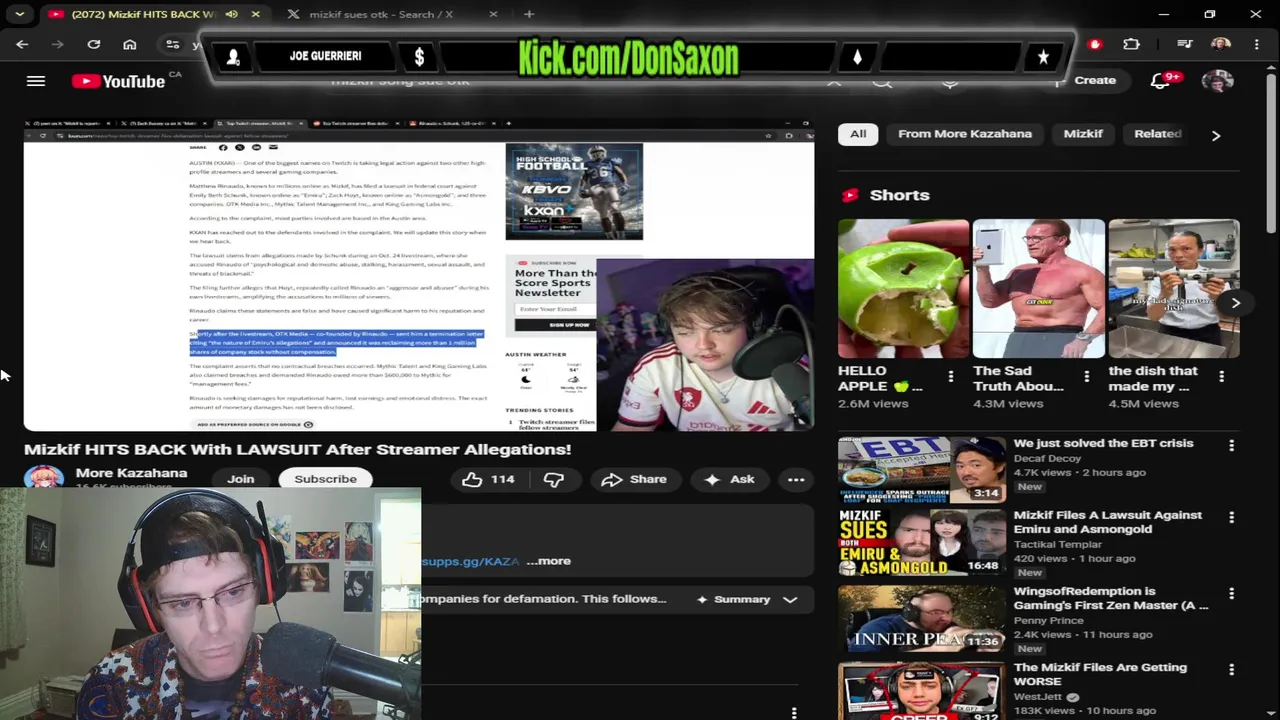Click the Penny Prince channel name
The height and width of the screenshot is (720, 1280).
click(x=1048, y=620)
